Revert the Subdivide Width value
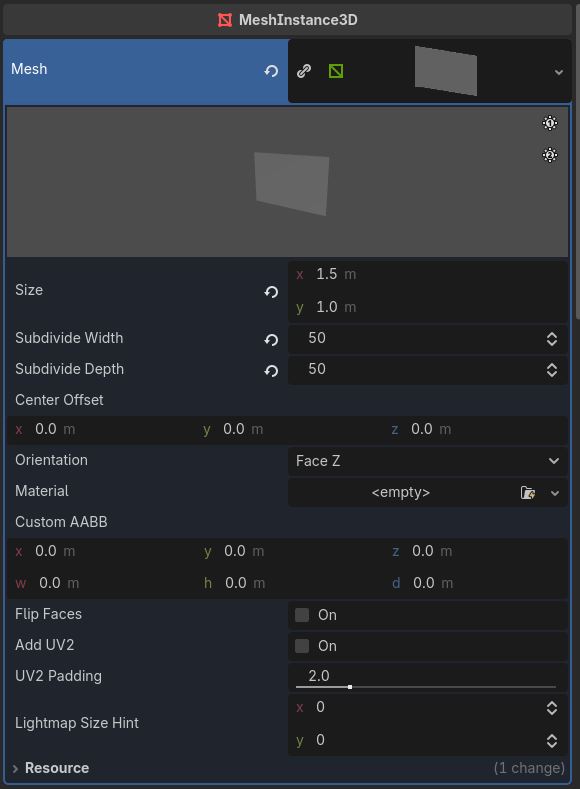This screenshot has height=789, width=580. tap(271, 340)
